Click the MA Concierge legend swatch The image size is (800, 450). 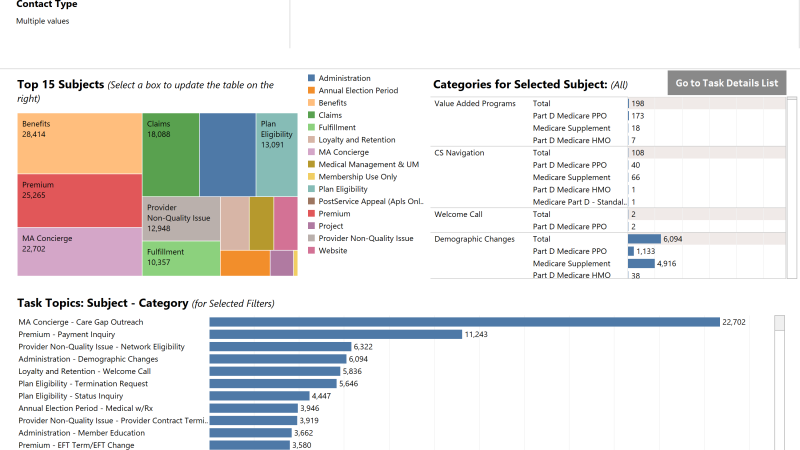click(311, 152)
